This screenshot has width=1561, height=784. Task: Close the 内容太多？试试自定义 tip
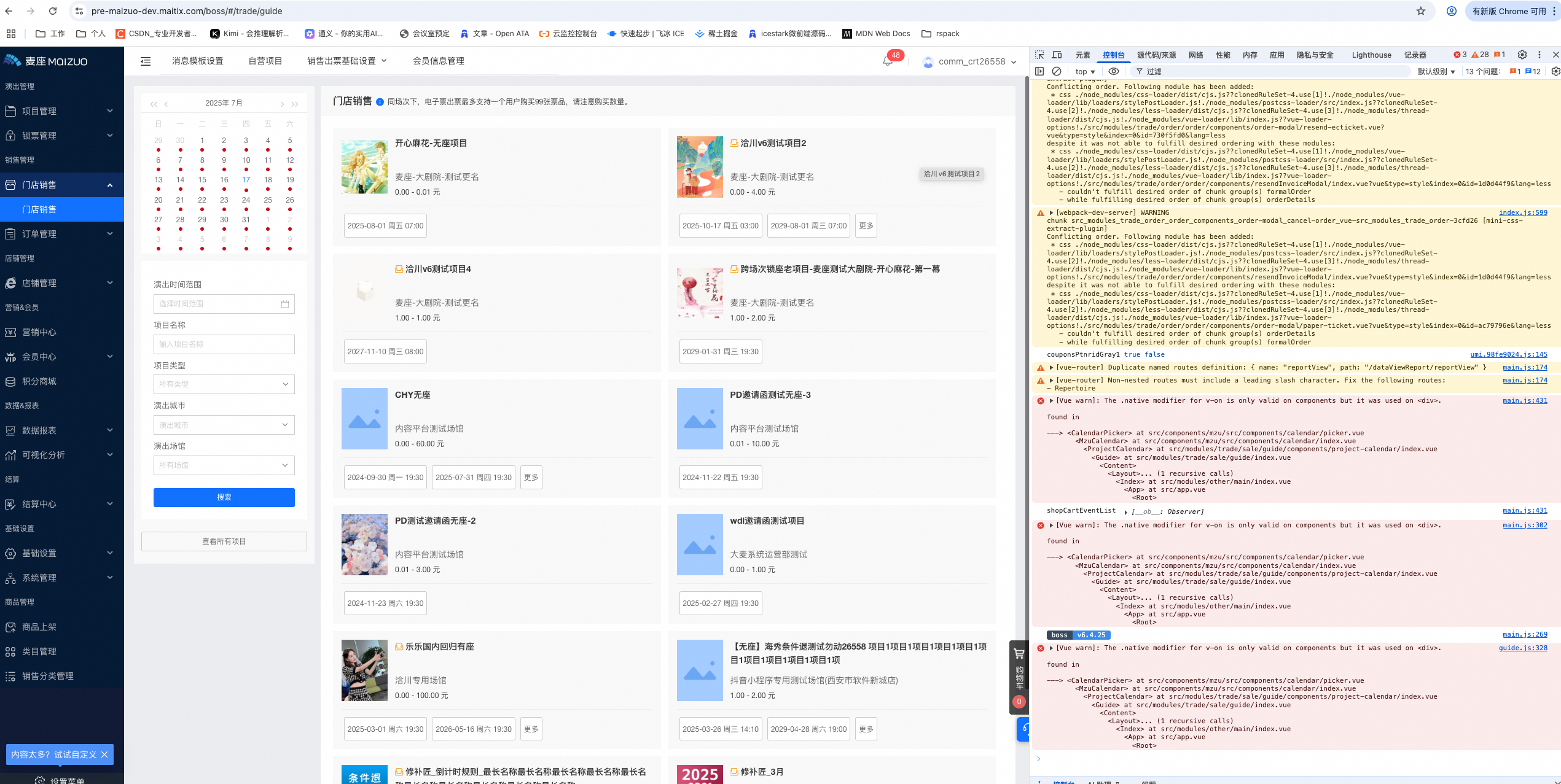[x=104, y=755]
